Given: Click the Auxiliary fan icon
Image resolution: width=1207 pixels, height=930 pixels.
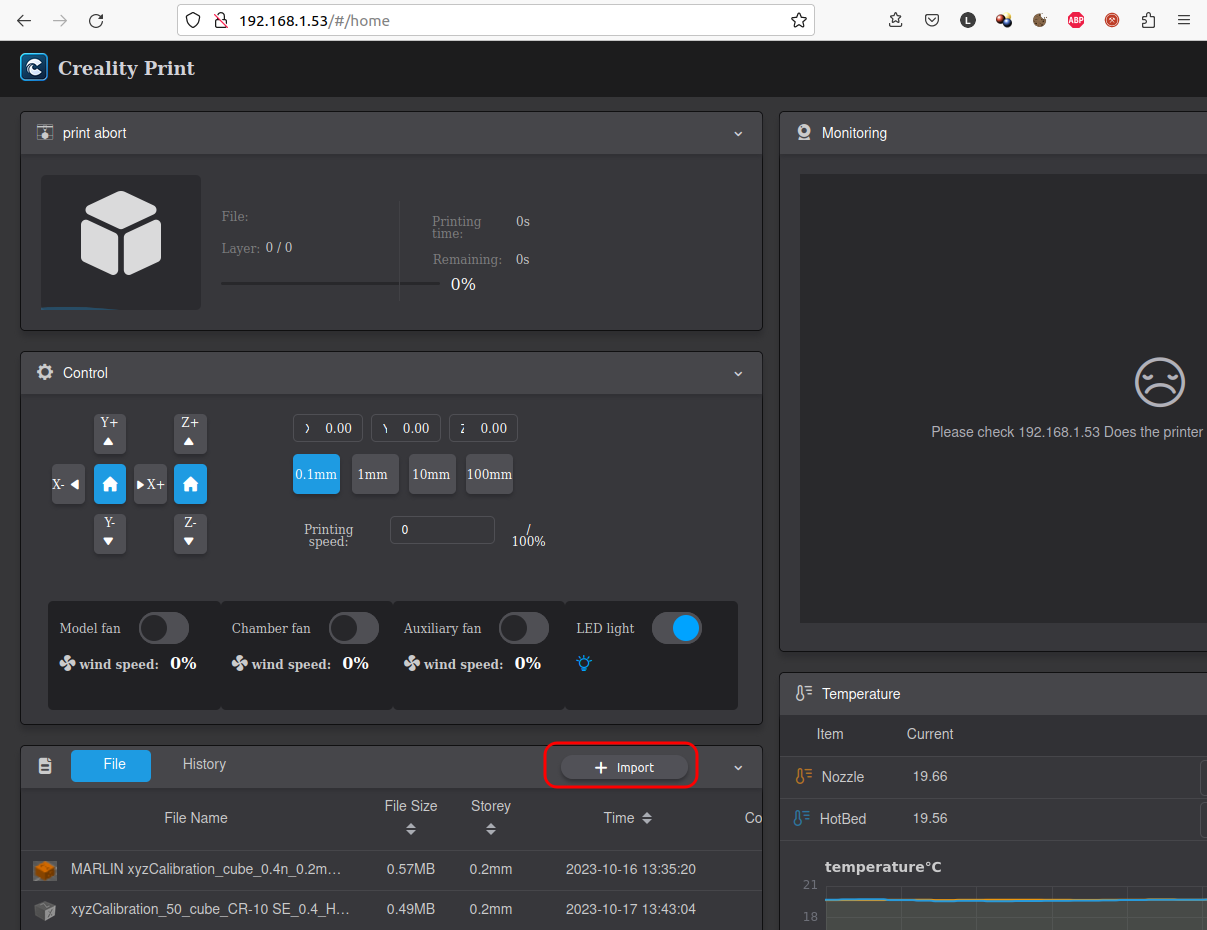Looking at the screenshot, I should point(411,663).
